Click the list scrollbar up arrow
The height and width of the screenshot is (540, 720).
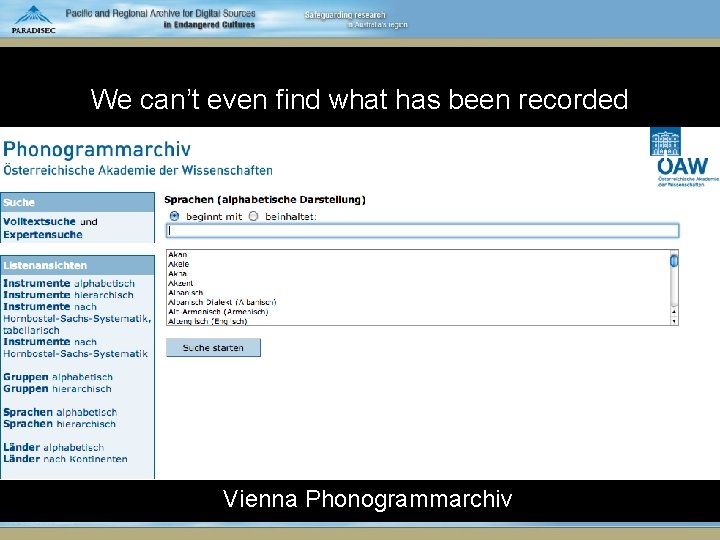[674, 311]
